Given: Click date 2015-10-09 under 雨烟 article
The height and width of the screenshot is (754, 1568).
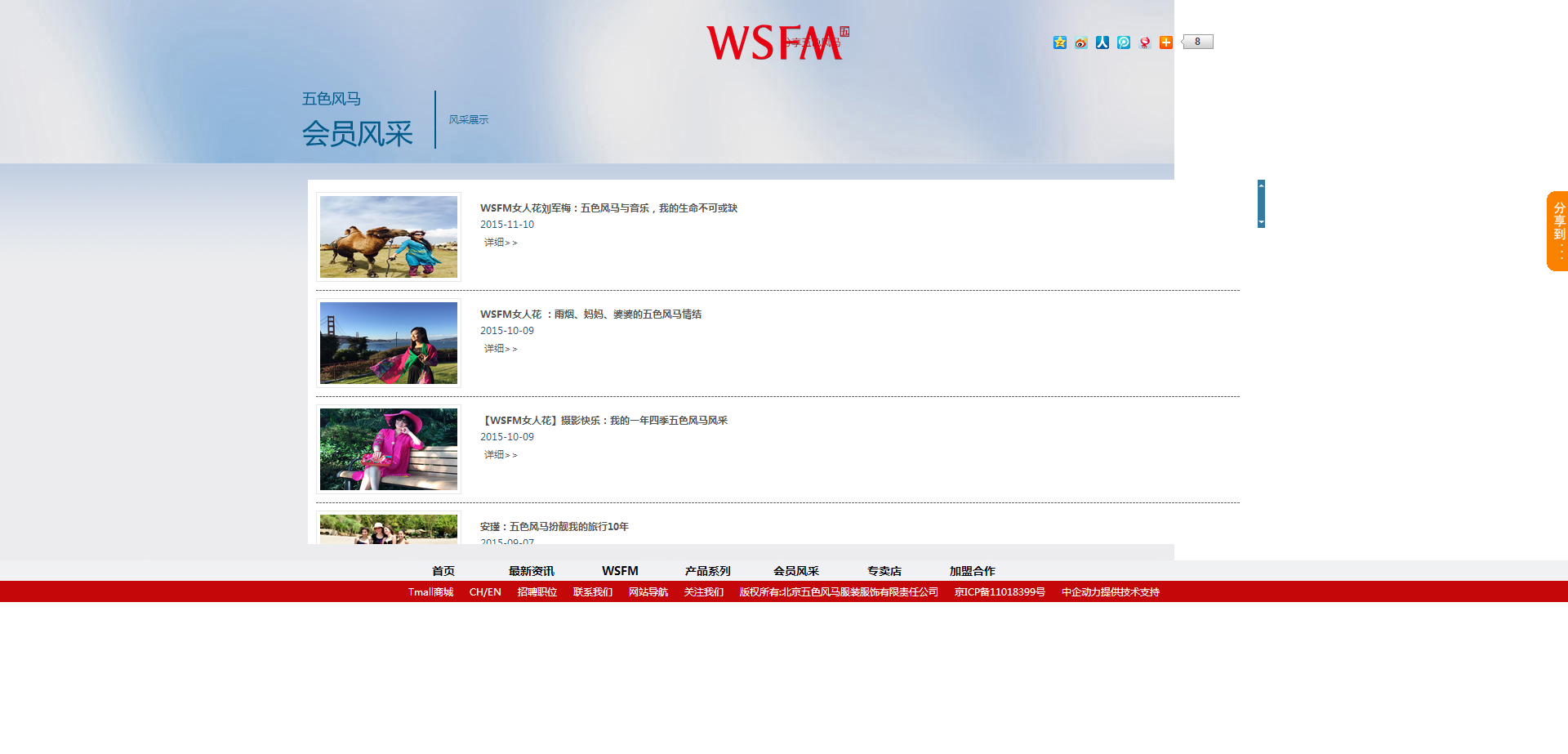Looking at the screenshot, I should pyautogui.click(x=507, y=331).
